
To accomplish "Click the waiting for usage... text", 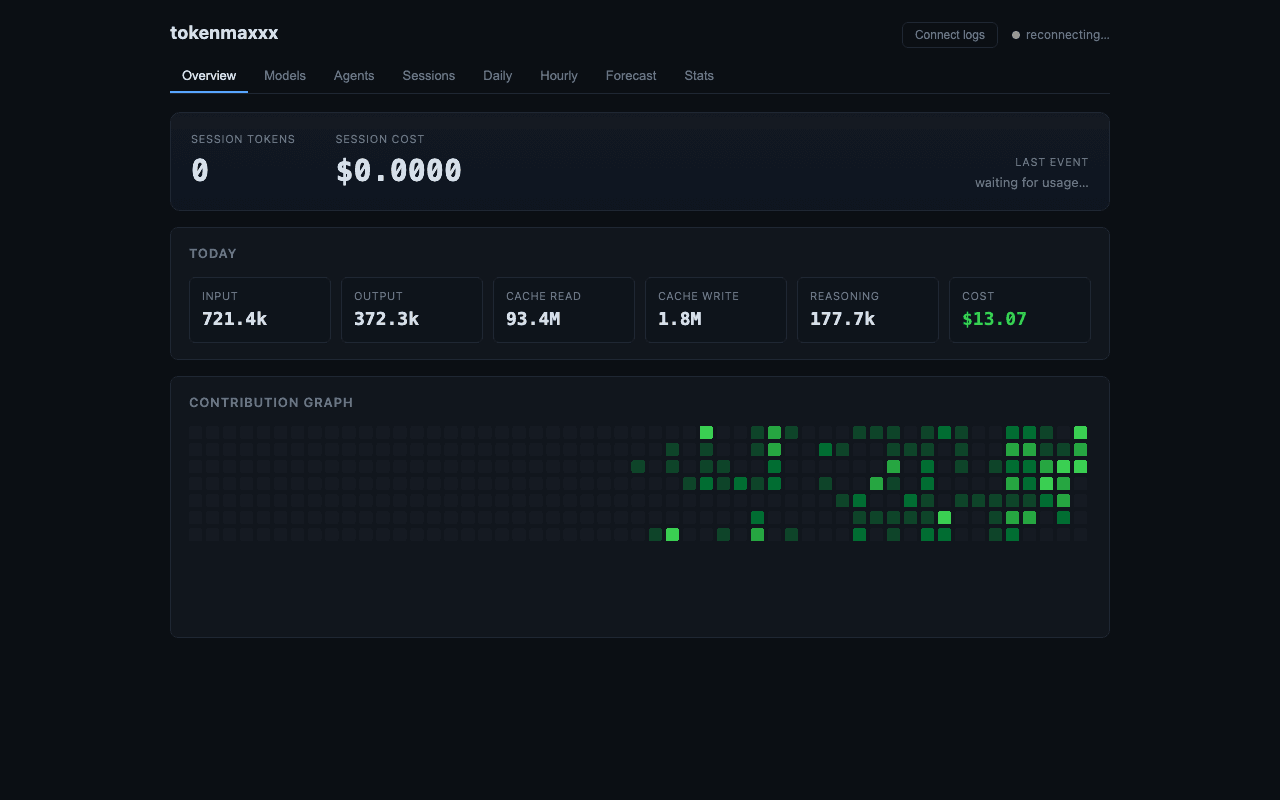I will tap(1032, 183).
